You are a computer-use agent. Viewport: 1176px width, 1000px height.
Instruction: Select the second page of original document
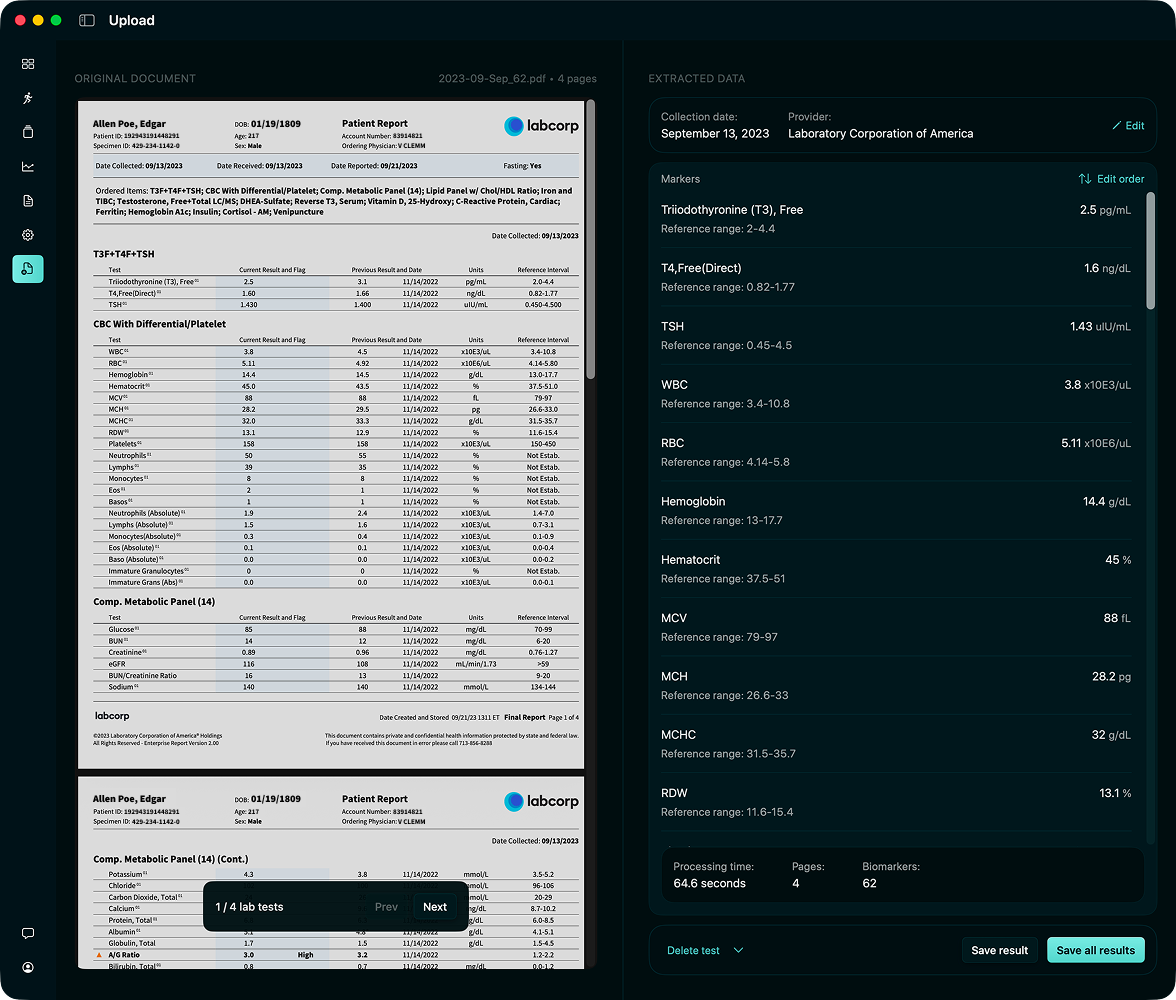coord(331,873)
